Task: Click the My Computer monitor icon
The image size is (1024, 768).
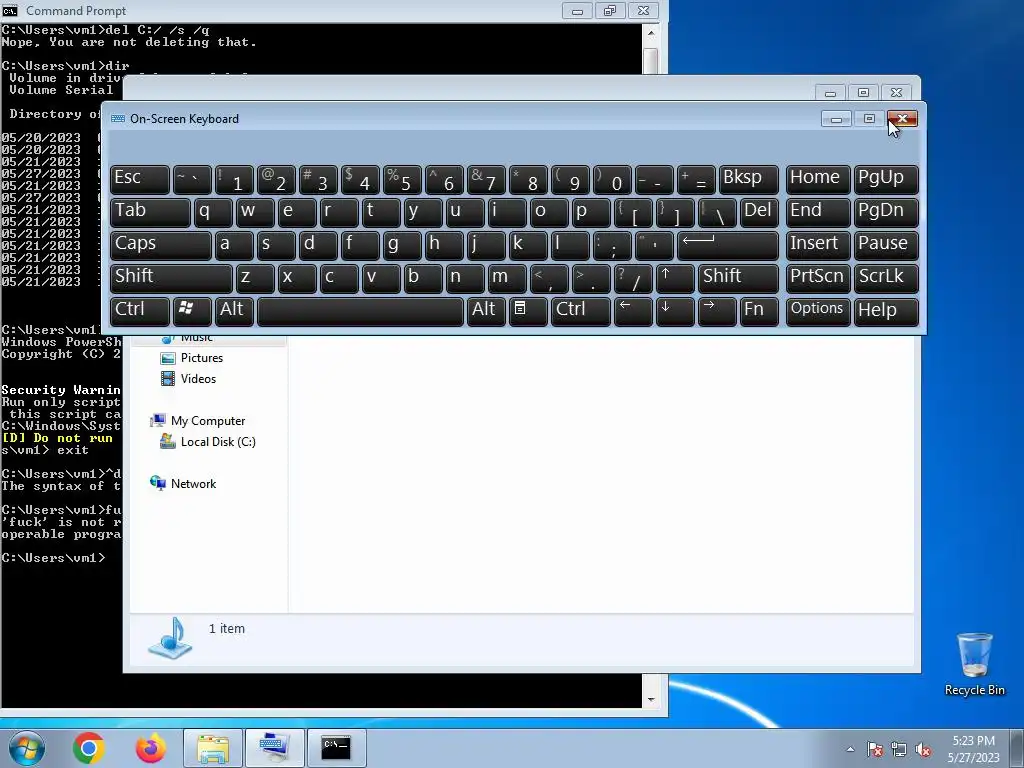Action: coord(157,421)
